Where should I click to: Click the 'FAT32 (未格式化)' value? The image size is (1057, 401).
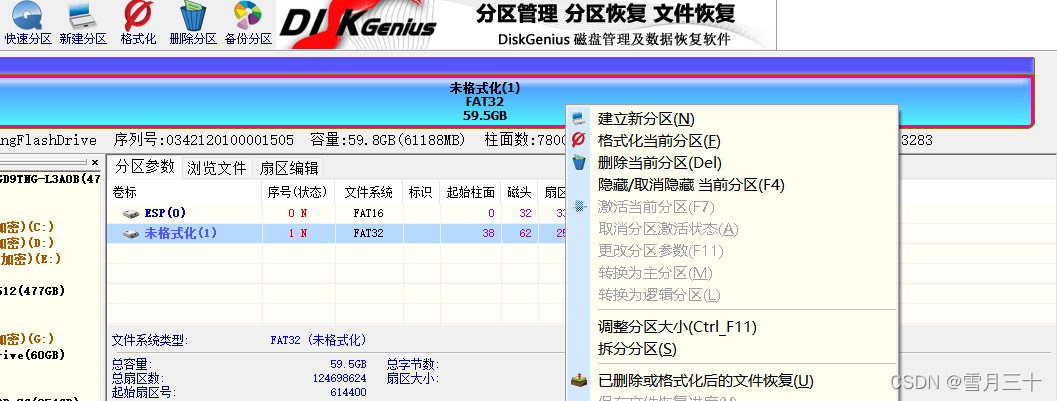point(318,340)
